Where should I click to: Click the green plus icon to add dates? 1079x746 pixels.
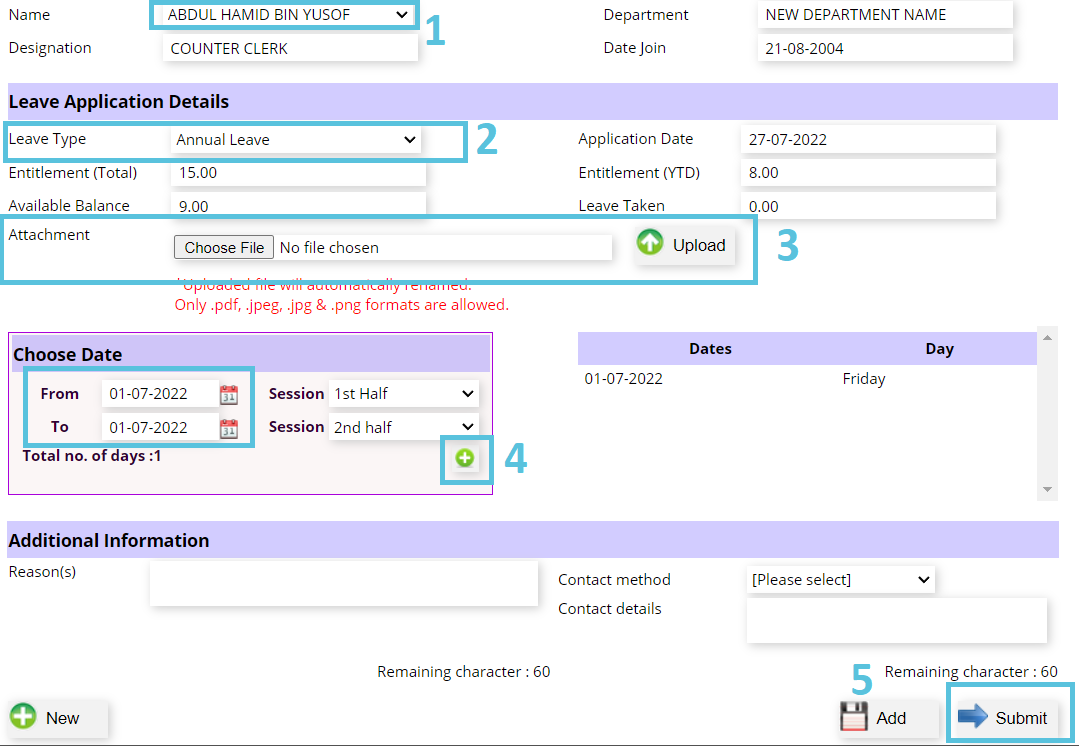pyautogui.click(x=464, y=458)
